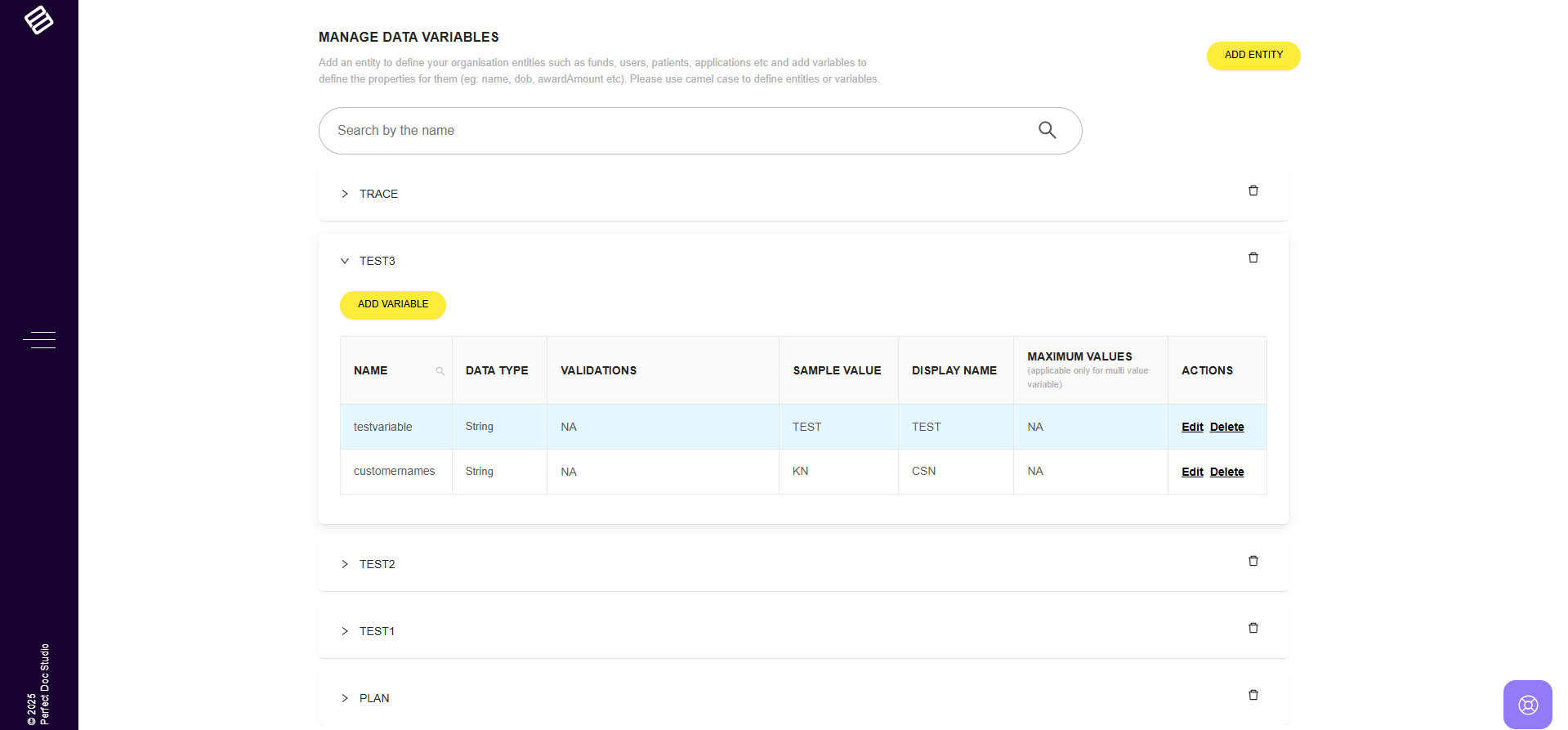
Task: Expand the TRACE entity section
Action: click(345, 194)
